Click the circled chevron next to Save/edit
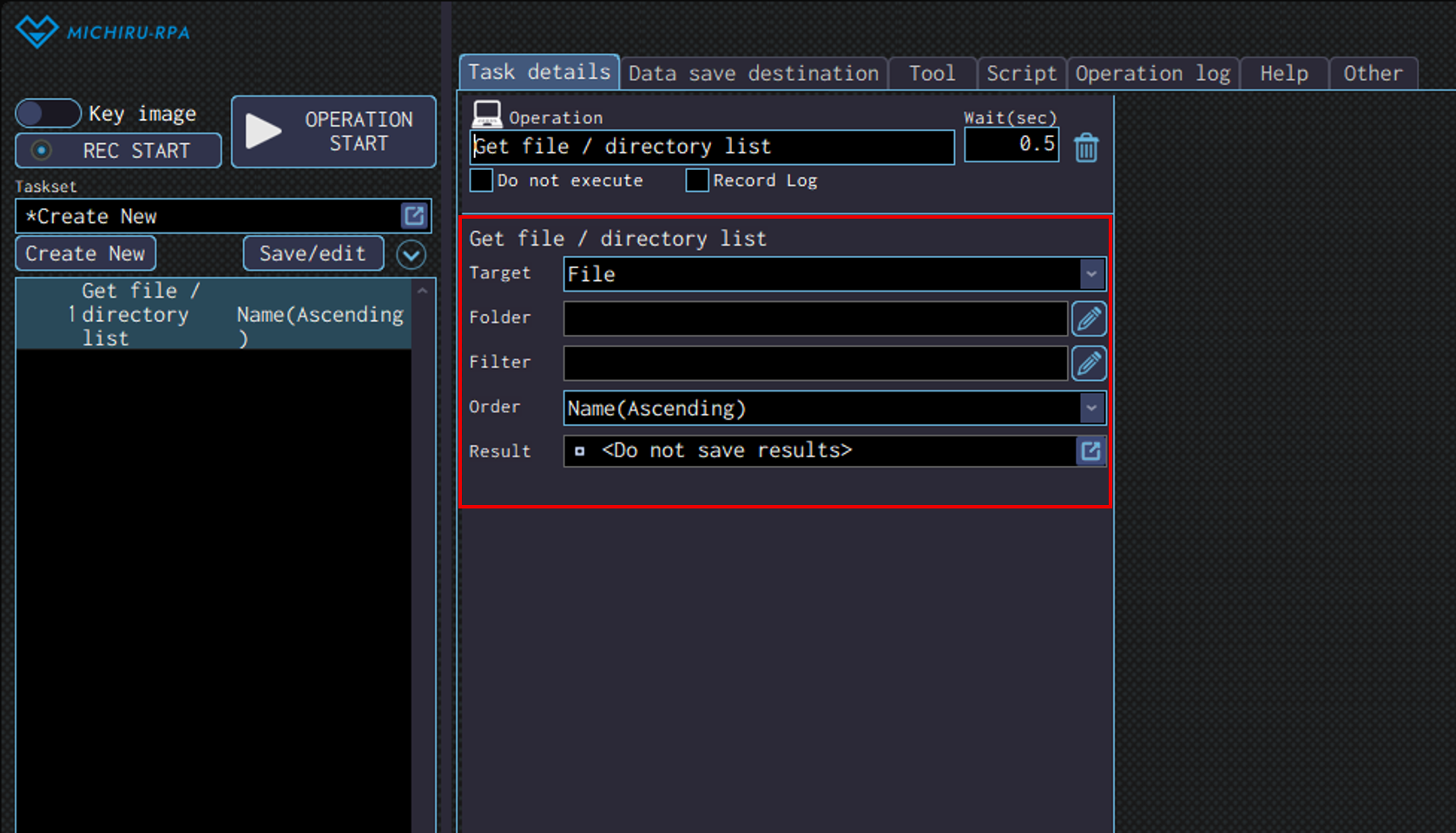Image resolution: width=1456 pixels, height=833 pixels. point(411,254)
